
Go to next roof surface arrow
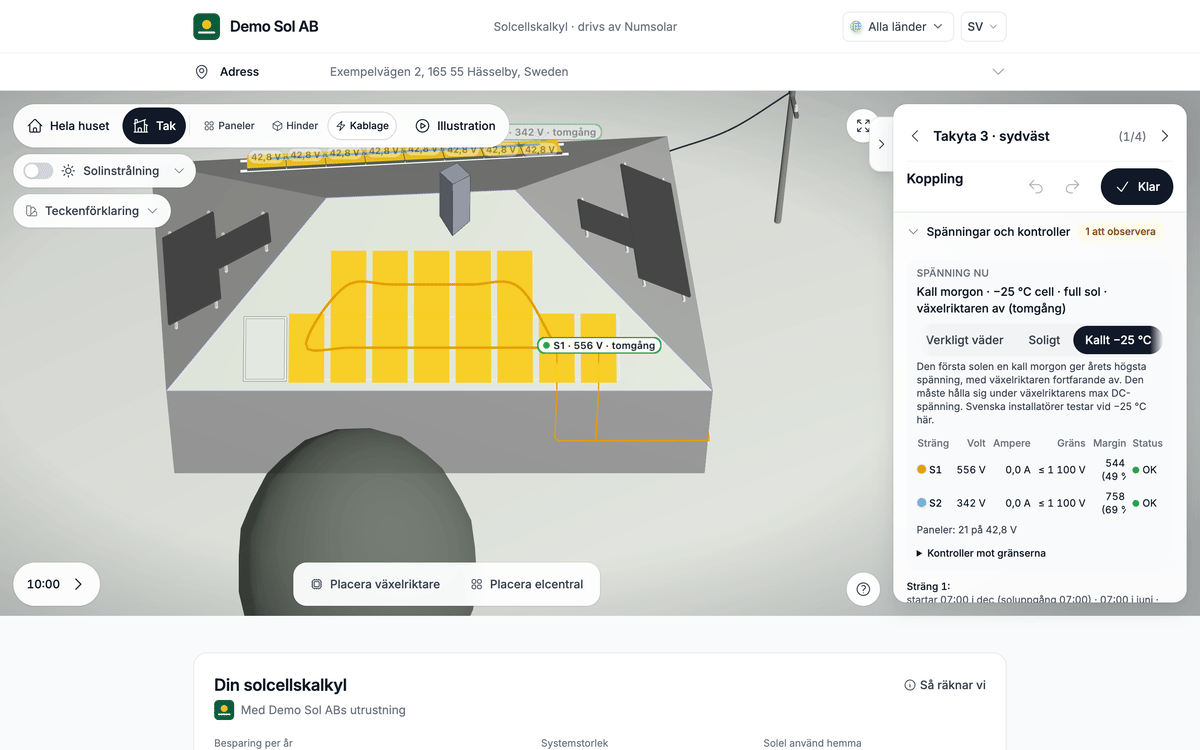[1164, 136]
